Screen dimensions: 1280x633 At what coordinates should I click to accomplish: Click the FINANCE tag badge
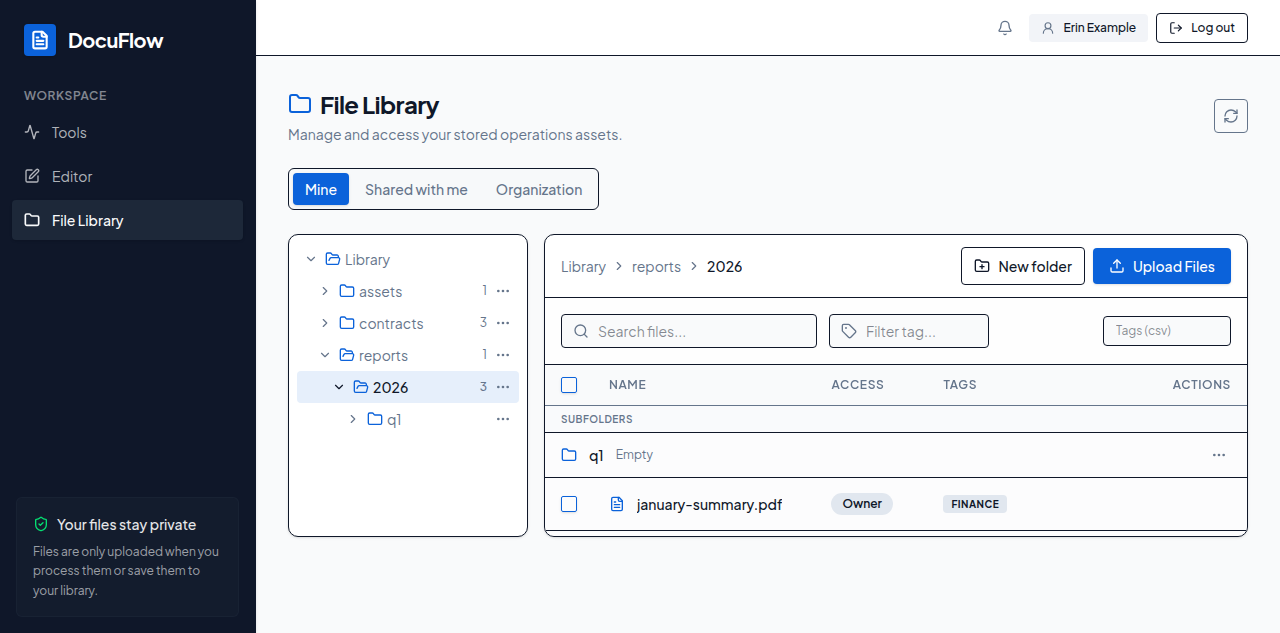[975, 504]
